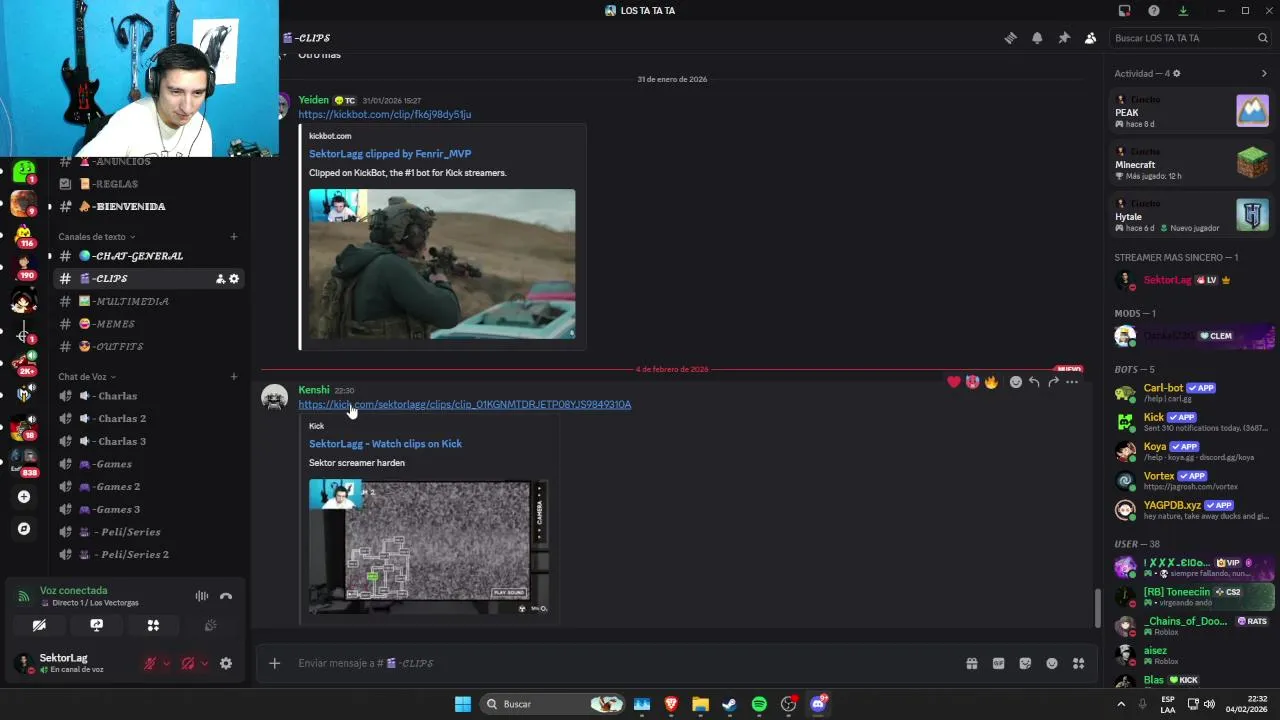The height and width of the screenshot is (720, 1280).
Task: Open the kick.com clip link from Kenshi
Action: click(x=464, y=405)
